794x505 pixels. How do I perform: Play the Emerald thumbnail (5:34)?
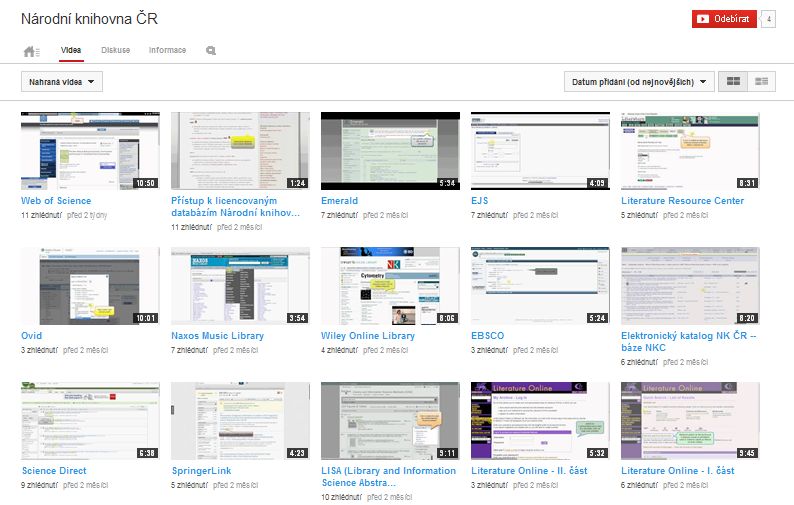pyautogui.click(x=390, y=151)
